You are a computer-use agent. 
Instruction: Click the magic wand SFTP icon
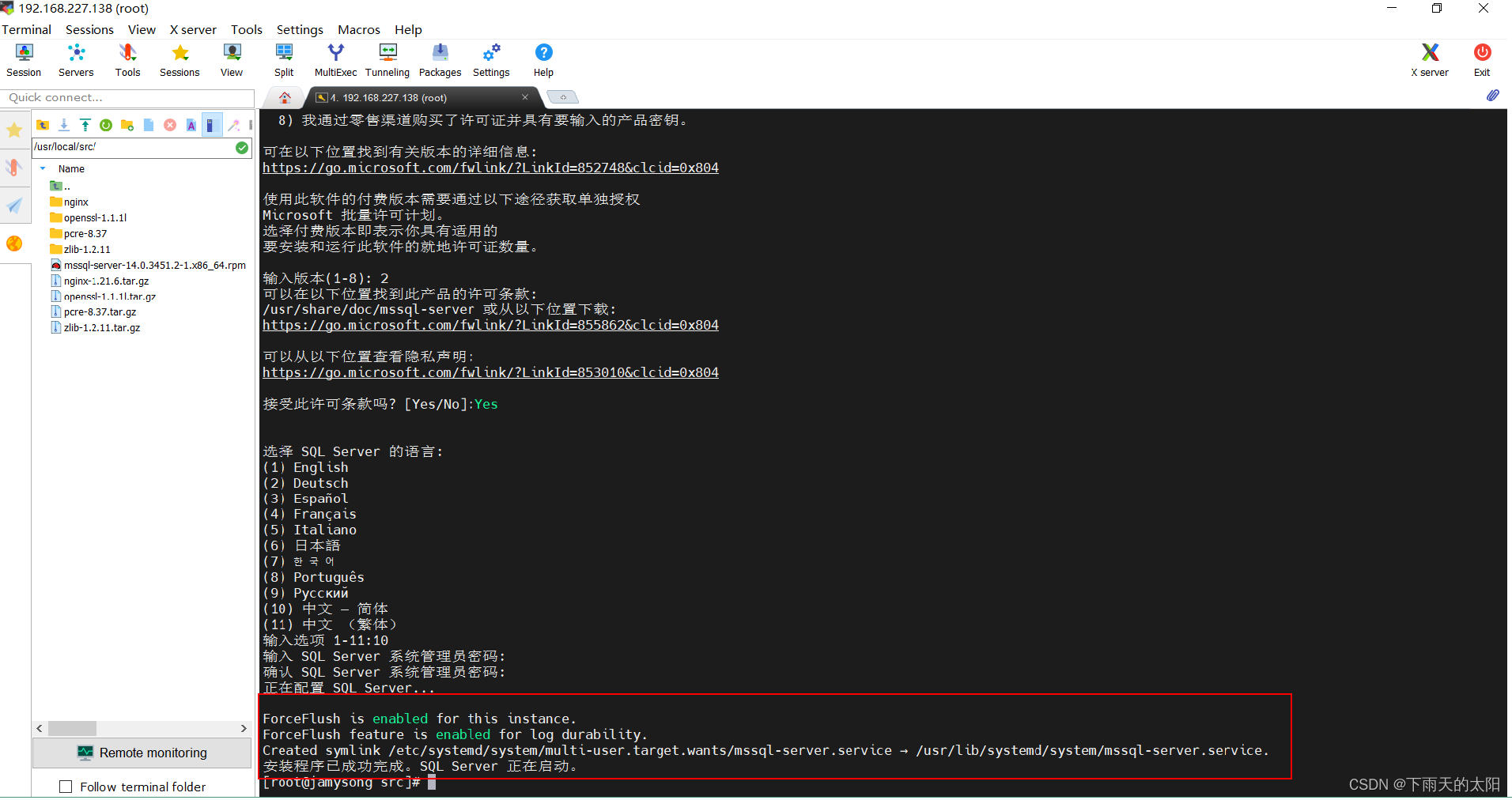click(233, 125)
